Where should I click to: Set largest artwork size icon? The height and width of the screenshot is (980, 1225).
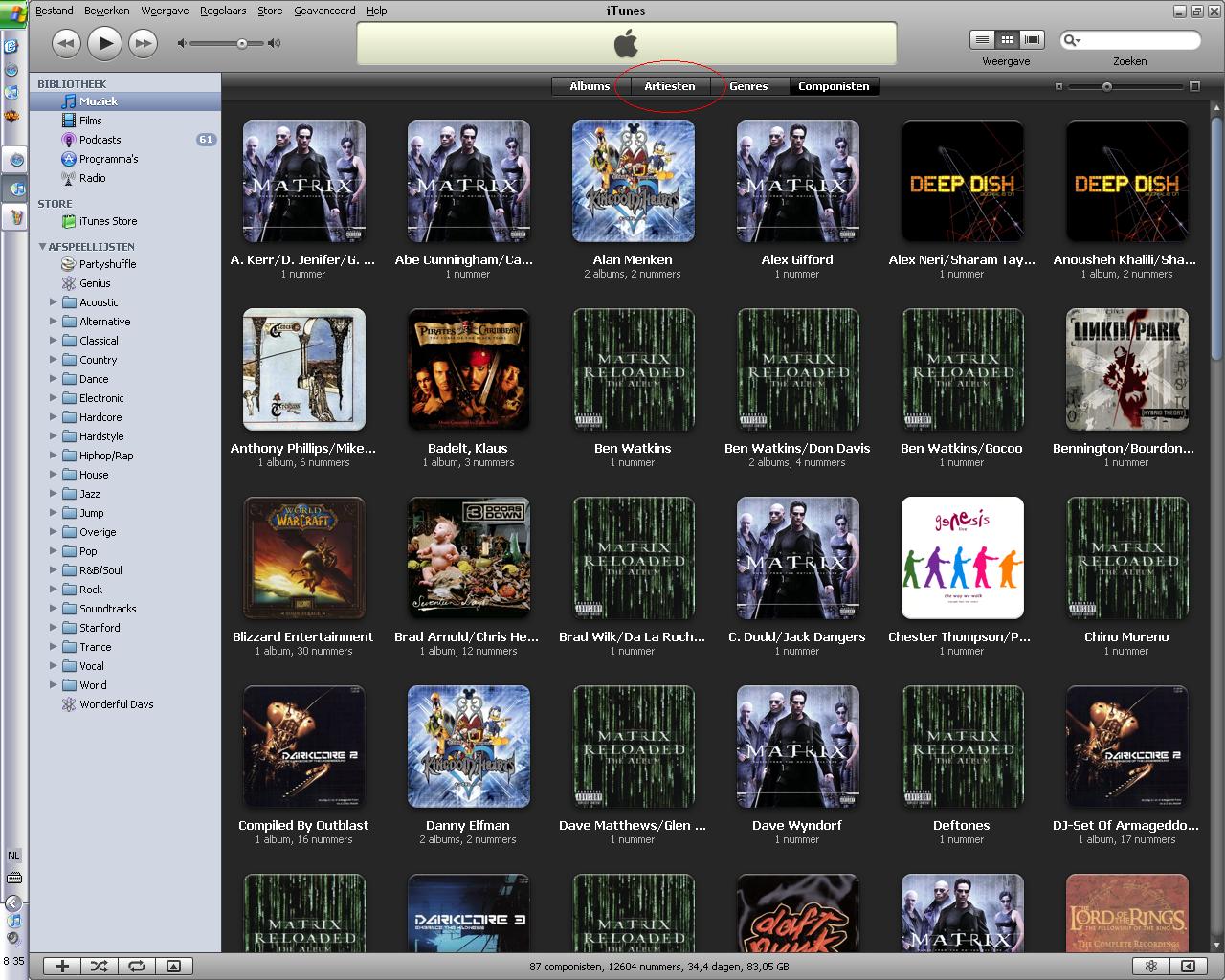pos(1194,86)
